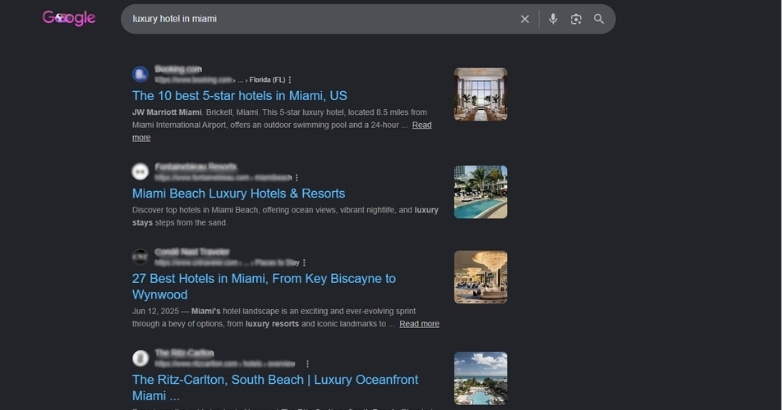
Task: Clear the search box with the X icon
Action: coord(525,19)
